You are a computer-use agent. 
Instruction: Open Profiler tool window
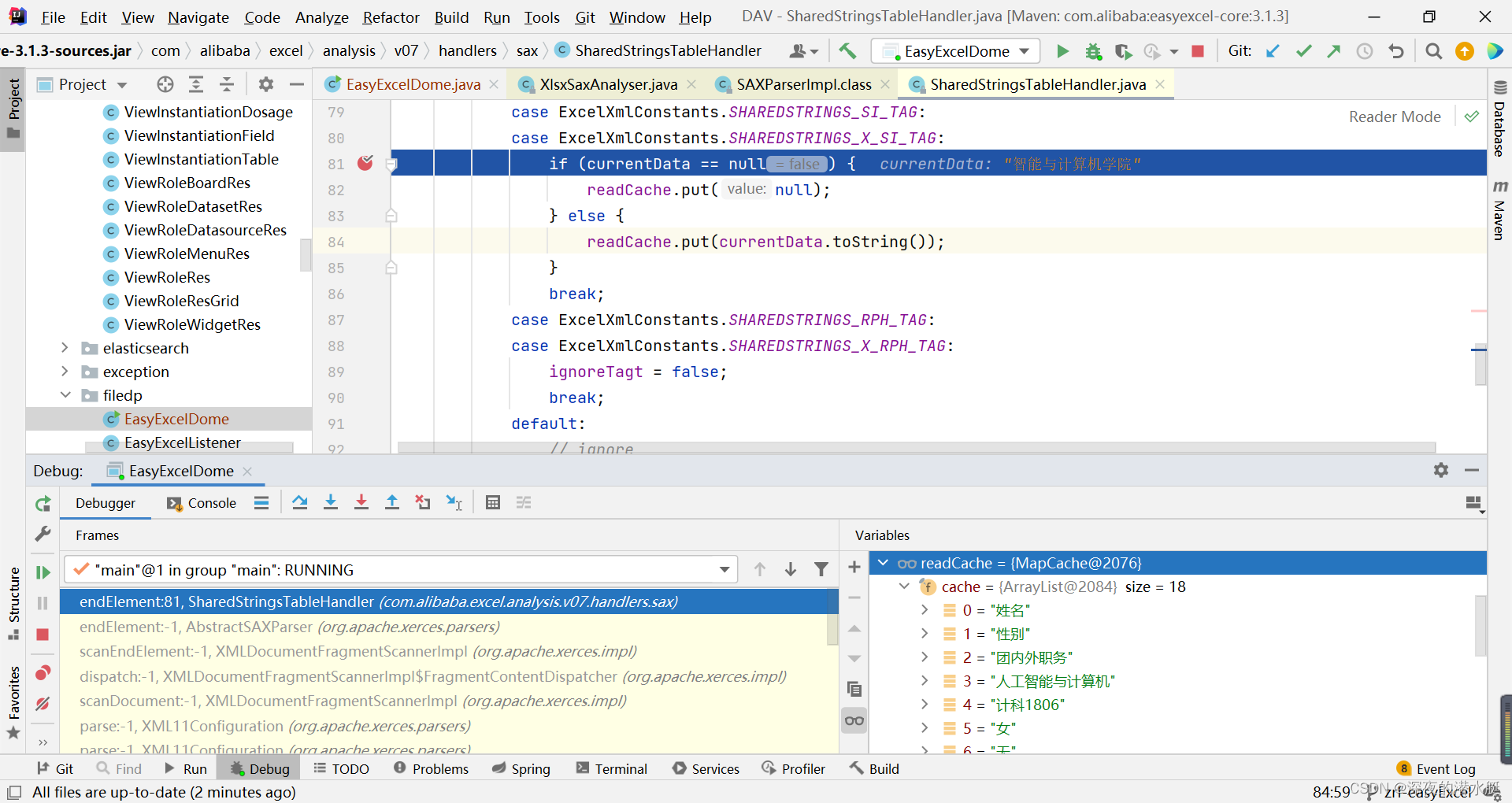click(x=794, y=768)
